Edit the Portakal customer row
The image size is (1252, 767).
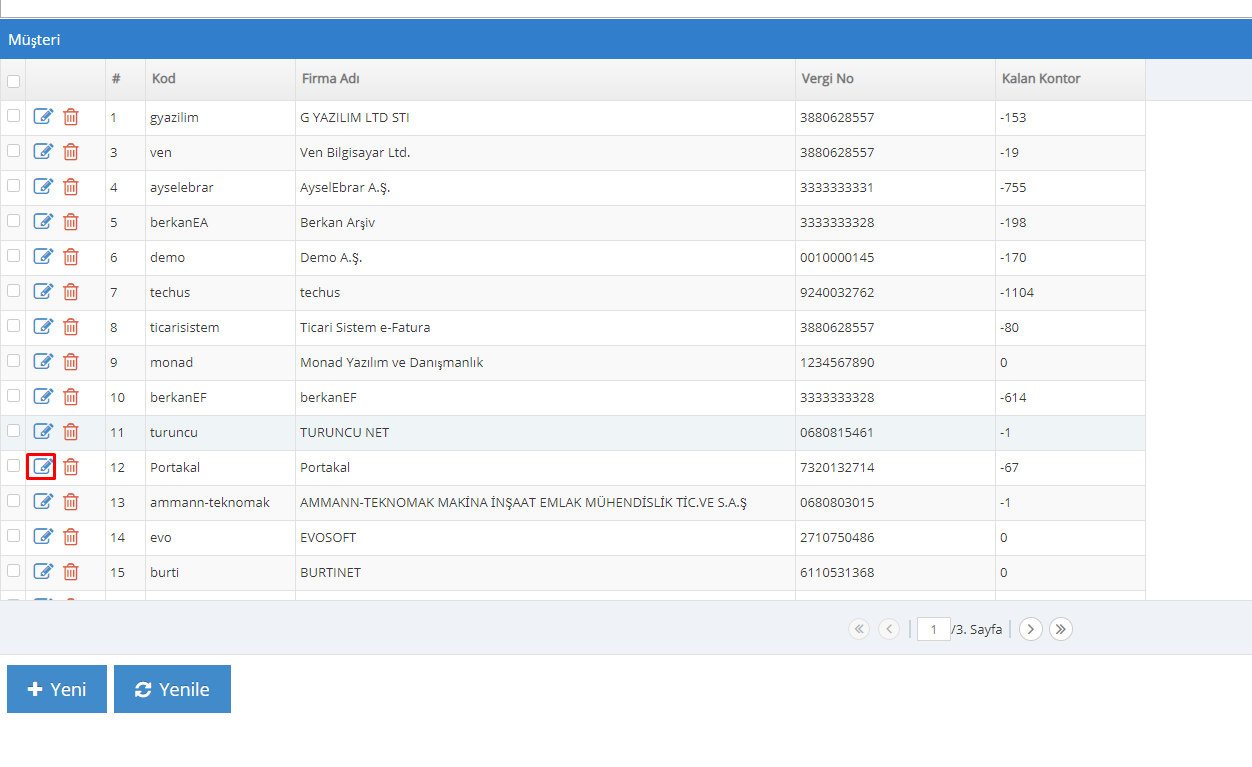(42, 467)
